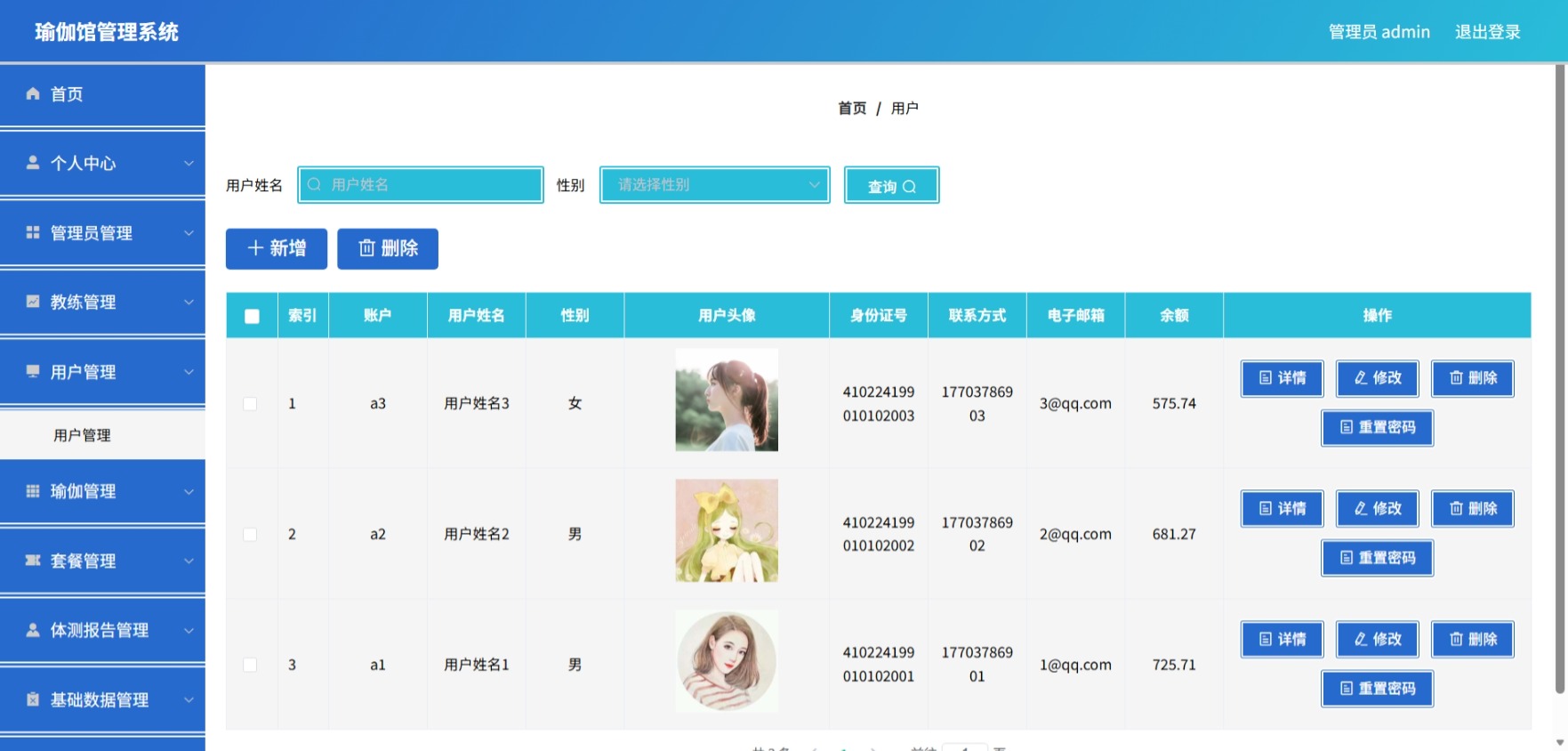
Task: Click 删除 for user a1 row
Action: pyautogui.click(x=1473, y=639)
